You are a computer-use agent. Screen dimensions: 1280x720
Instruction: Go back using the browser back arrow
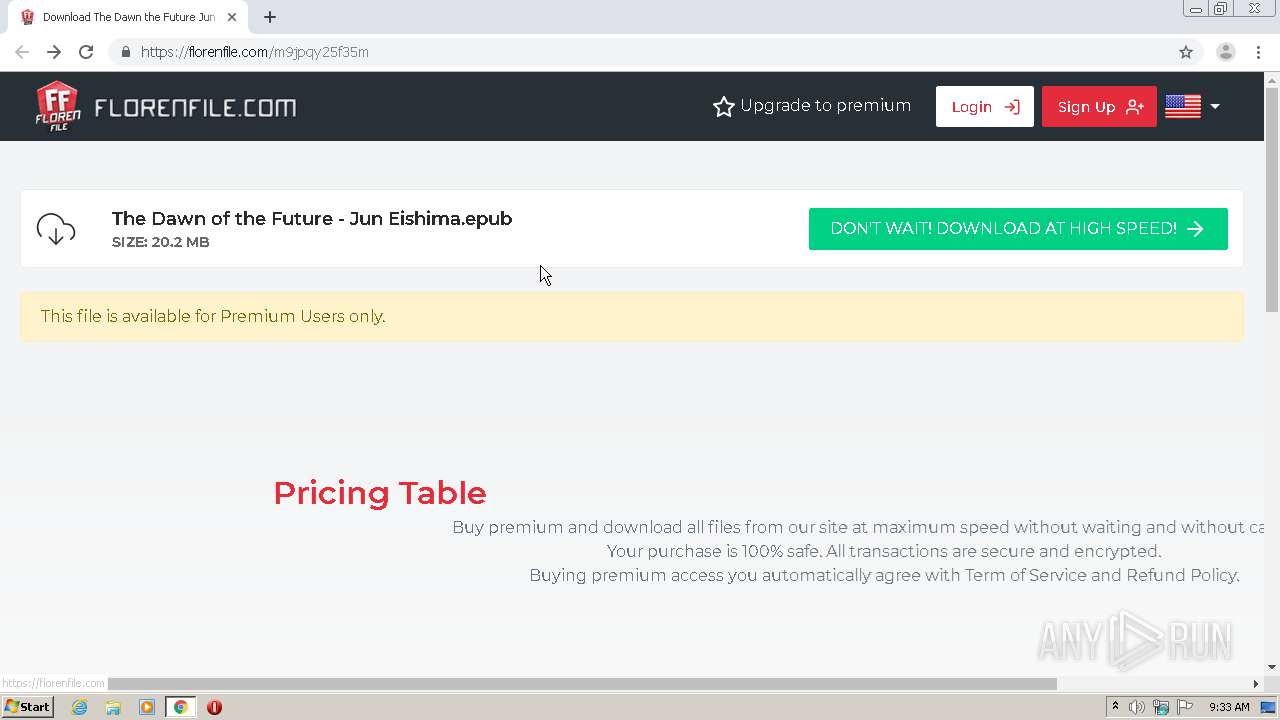pos(22,52)
